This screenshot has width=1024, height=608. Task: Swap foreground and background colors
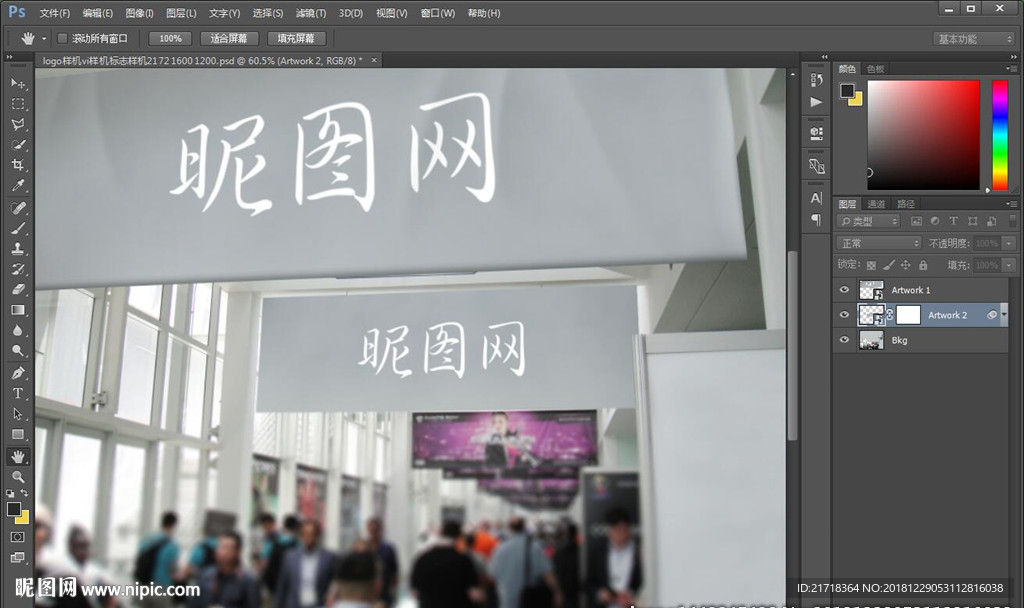pos(24,493)
